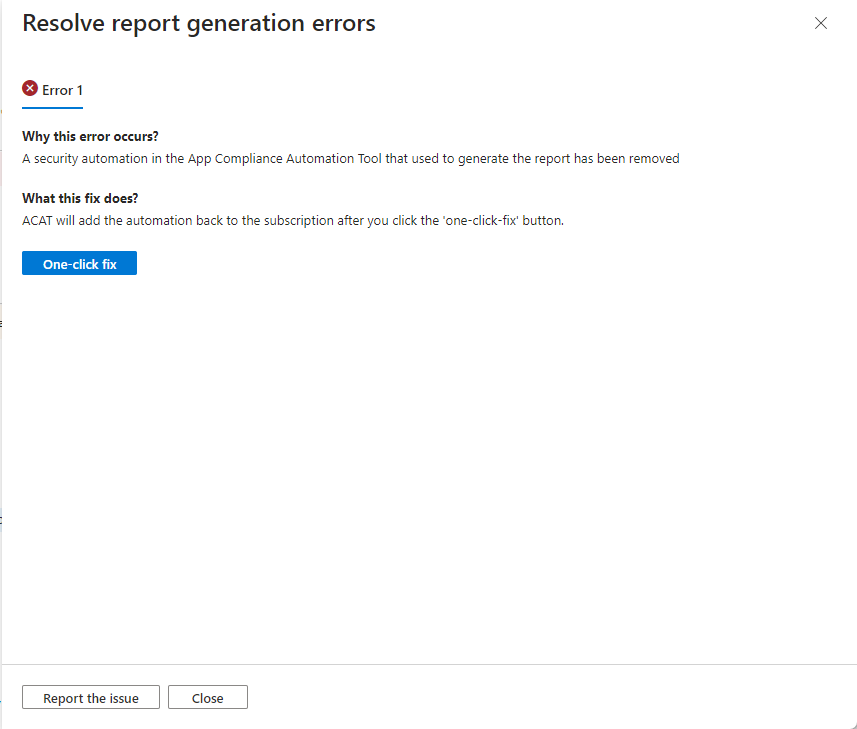This screenshot has height=729, width=857.
Task: Click "A security automation" at the sentence start
Action: [x=82, y=158]
